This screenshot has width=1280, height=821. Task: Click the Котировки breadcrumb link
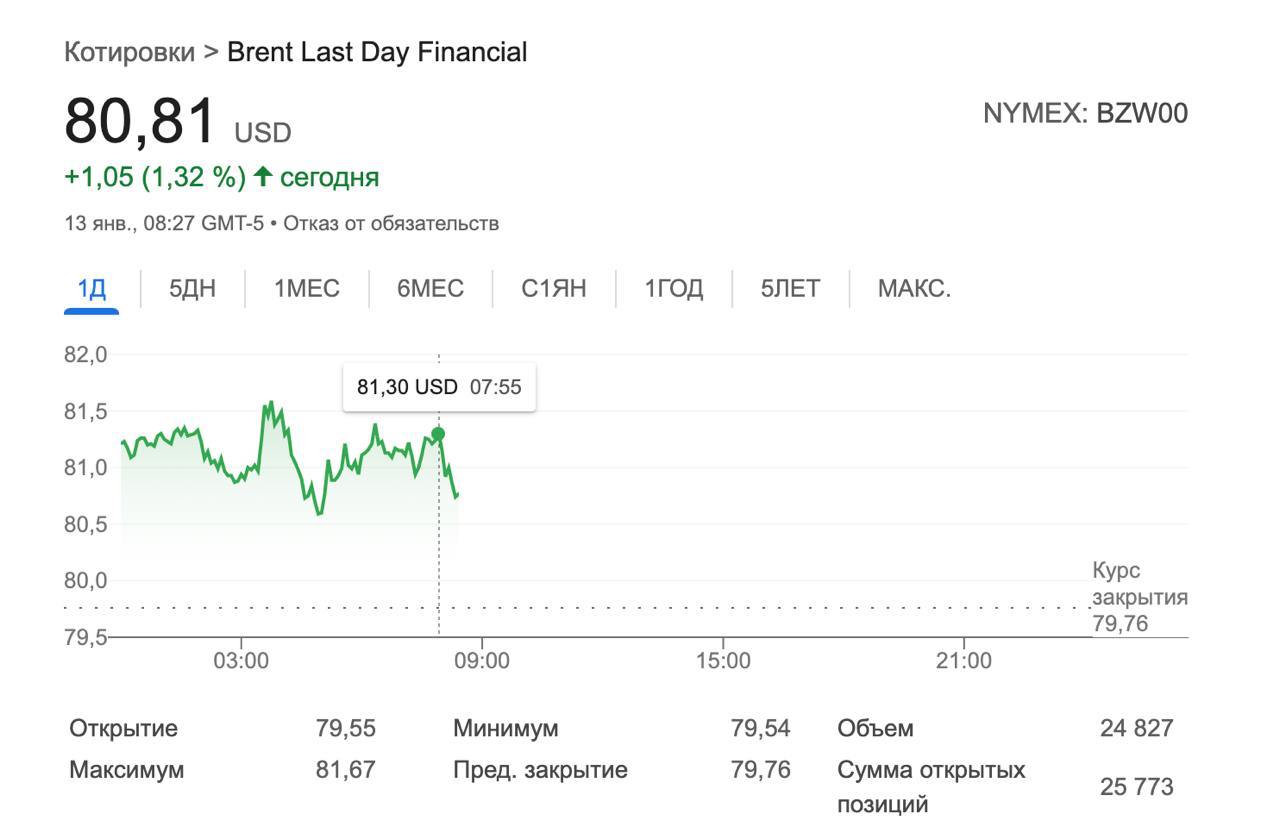click(129, 52)
